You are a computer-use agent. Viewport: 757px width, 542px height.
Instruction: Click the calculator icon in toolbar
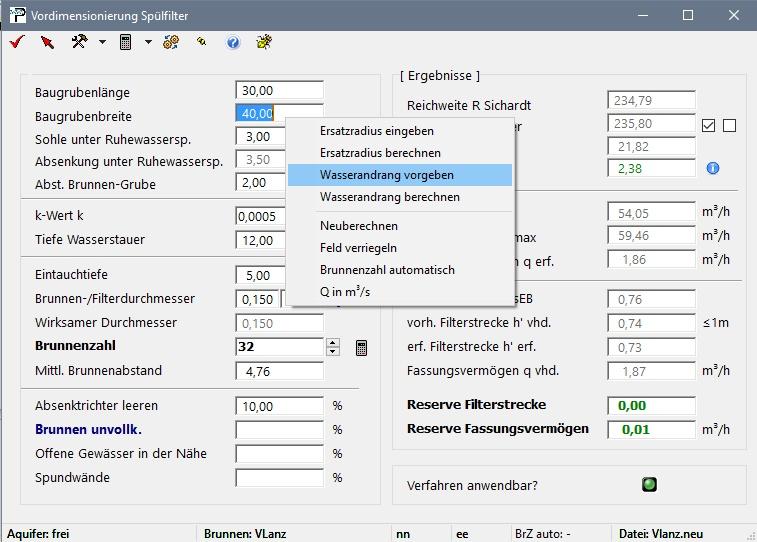pos(126,42)
